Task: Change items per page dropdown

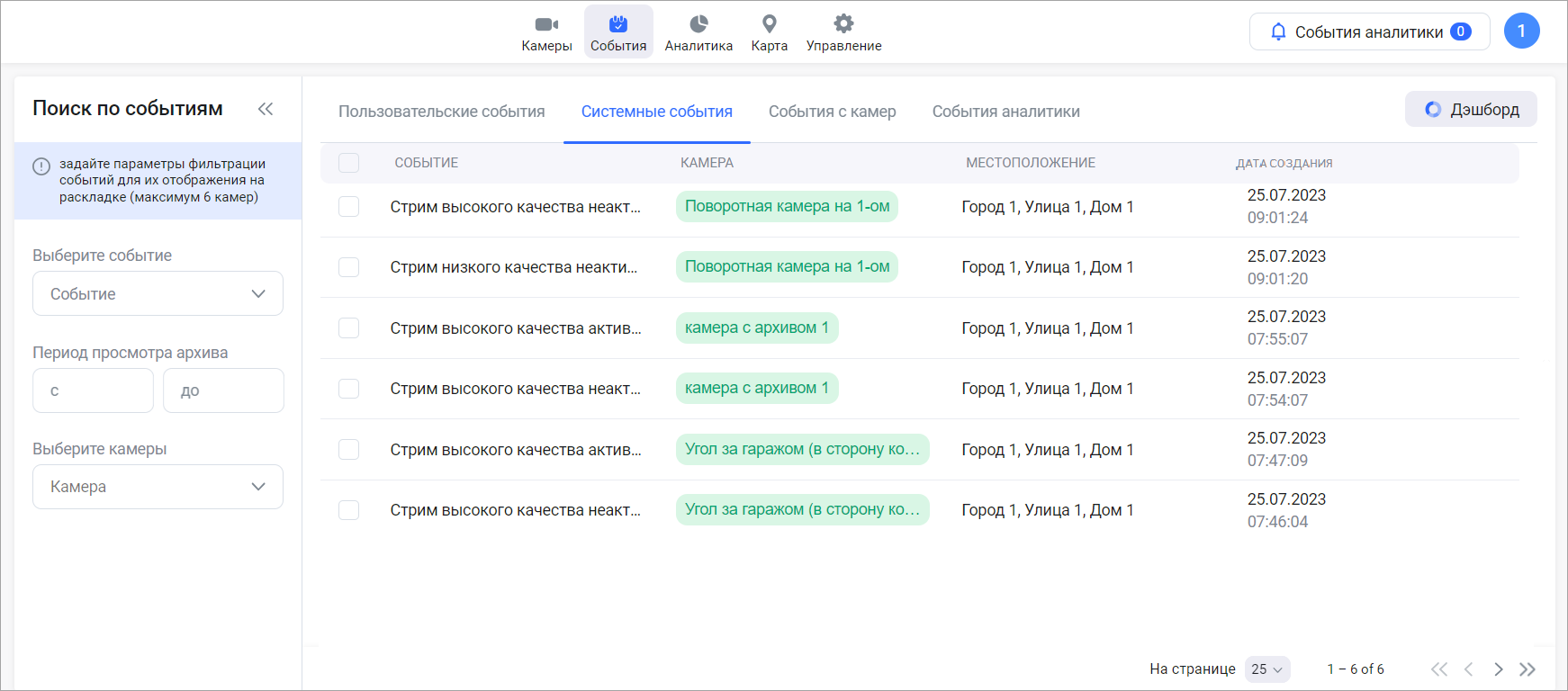Action: 1267,669
